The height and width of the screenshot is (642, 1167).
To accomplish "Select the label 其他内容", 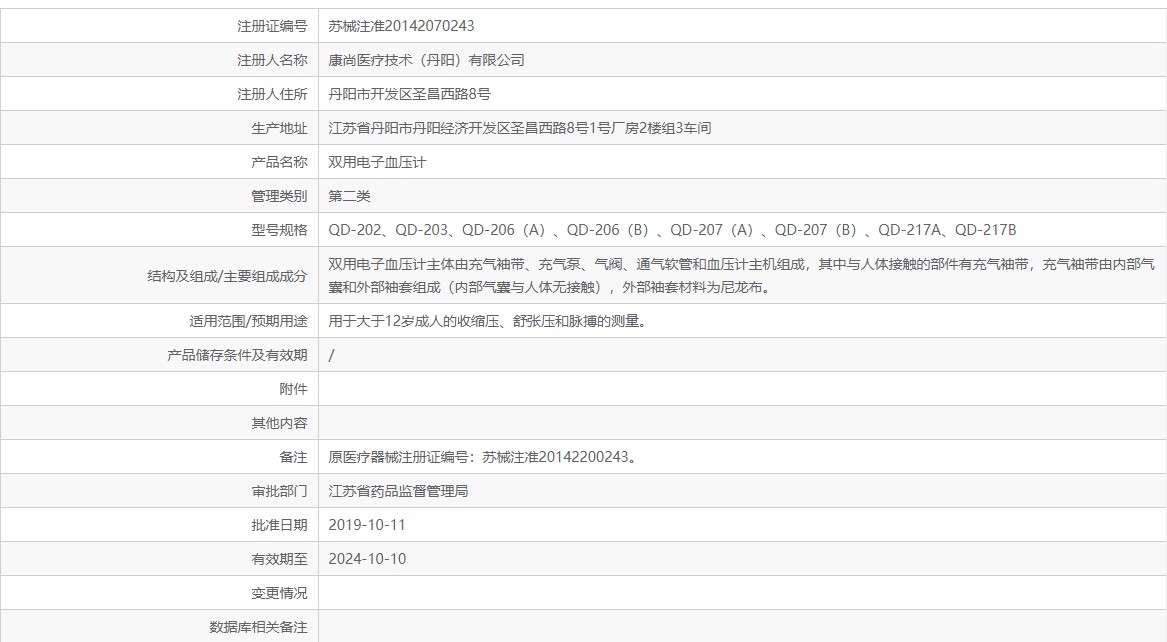I will click(x=279, y=423).
